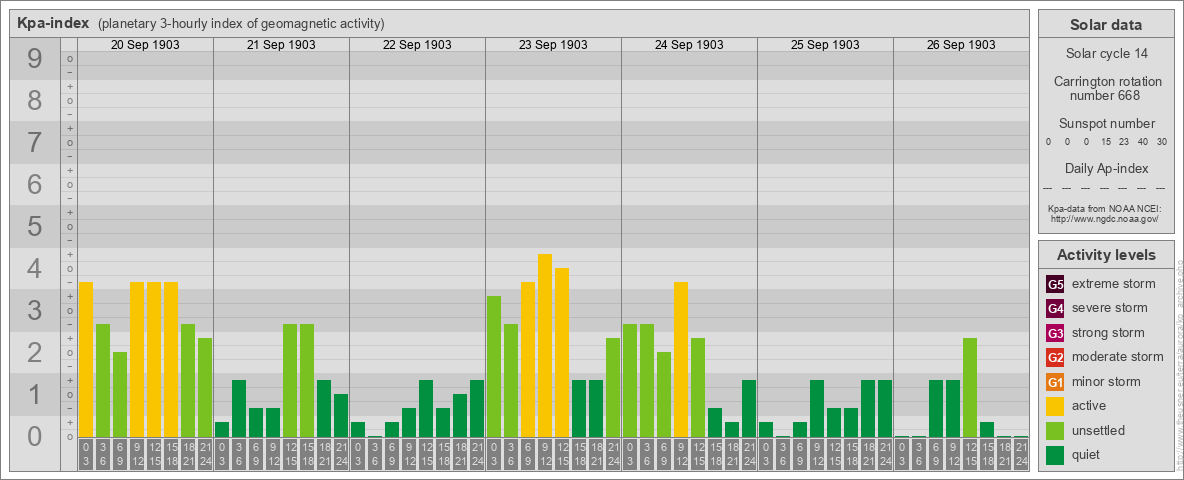Screen dimensions: 1184x480
Task: Click the 'Carrington rotation number 668' text
Action: pos(1107,88)
